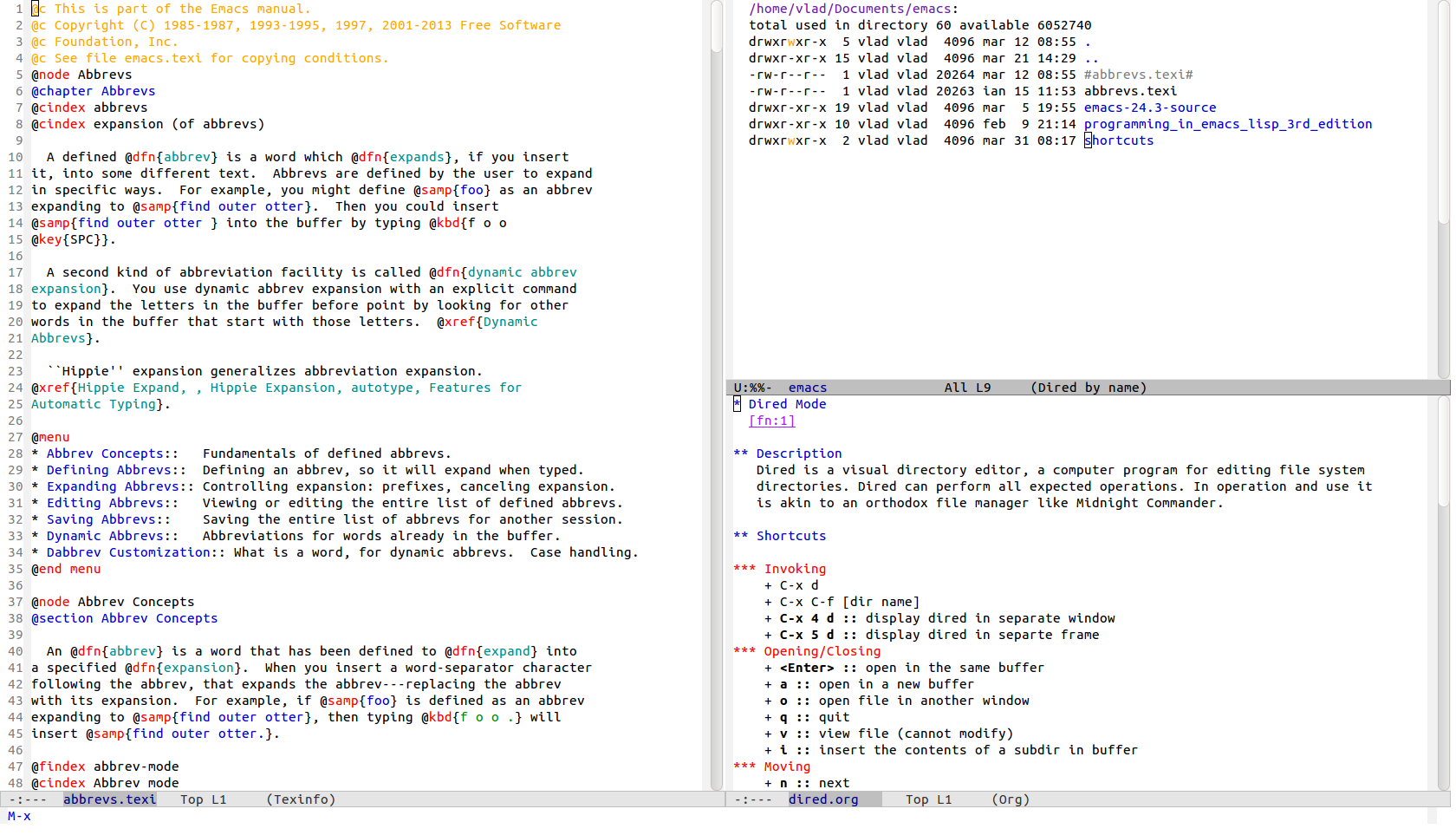This screenshot has width=1456, height=835.
Task: Click the /home/vlad/Documents/emacs: path header
Action: pos(854,9)
